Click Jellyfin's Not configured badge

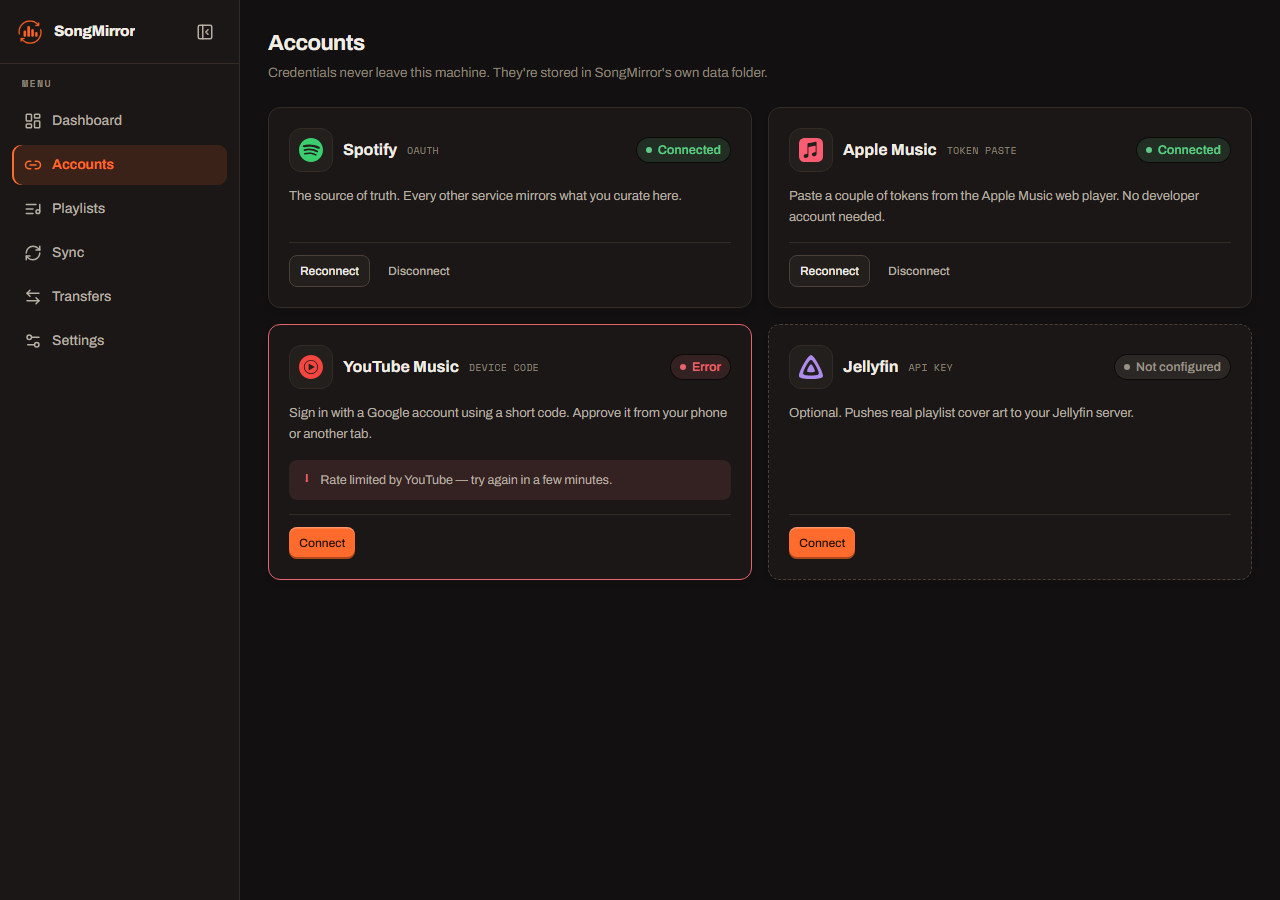[x=1173, y=367]
